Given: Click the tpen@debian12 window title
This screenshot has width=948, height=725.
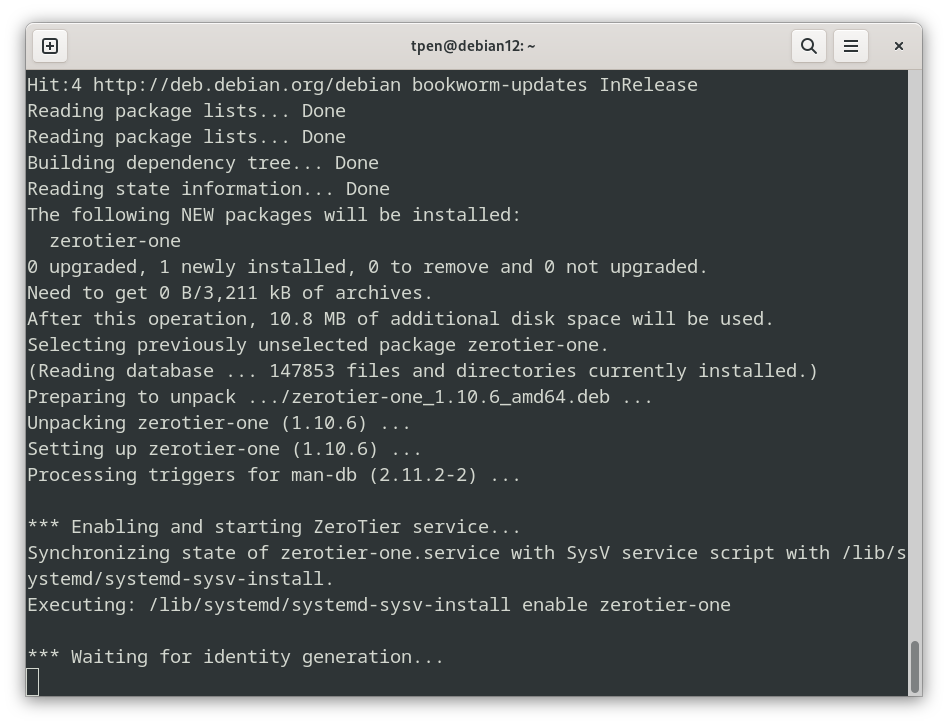Looking at the screenshot, I should pyautogui.click(x=473, y=46).
